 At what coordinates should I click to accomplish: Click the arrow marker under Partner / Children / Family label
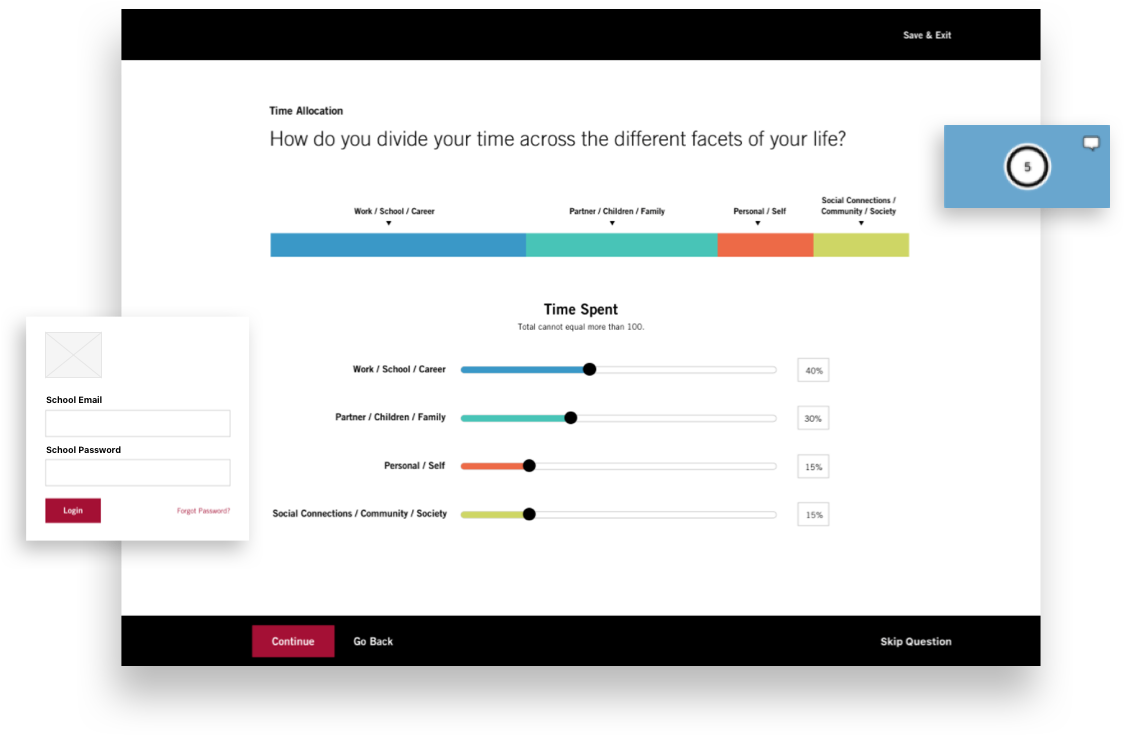click(x=612, y=223)
